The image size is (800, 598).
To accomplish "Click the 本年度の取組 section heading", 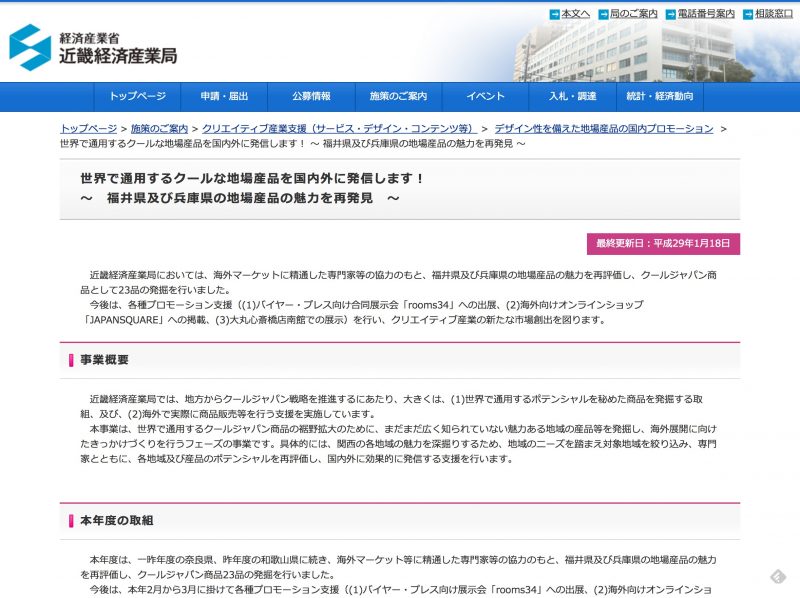I will click(117, 520).
